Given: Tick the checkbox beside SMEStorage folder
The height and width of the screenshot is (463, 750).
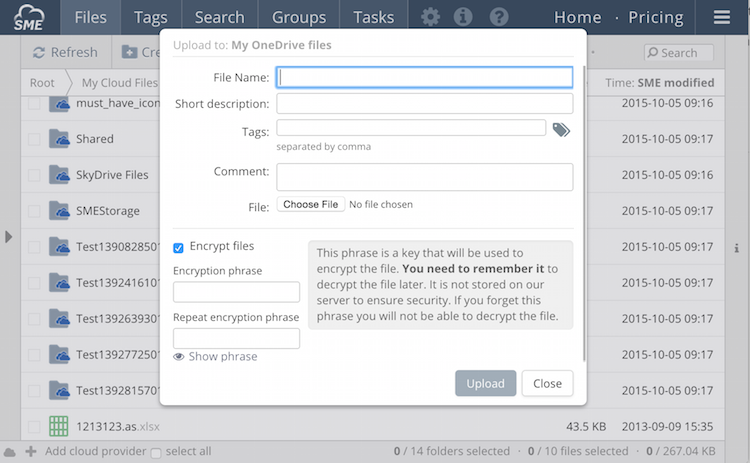Looking at the screenshot, I should (x=34, y=211).
